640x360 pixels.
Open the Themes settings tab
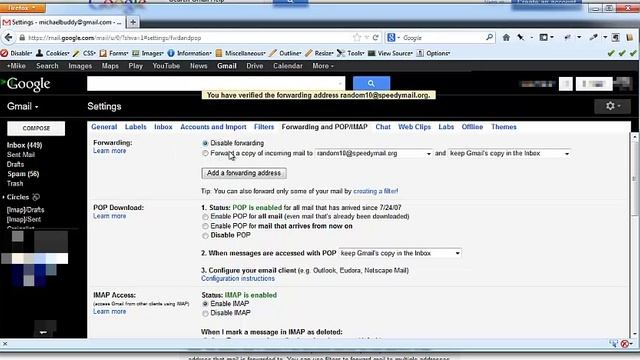pos(504,127)
